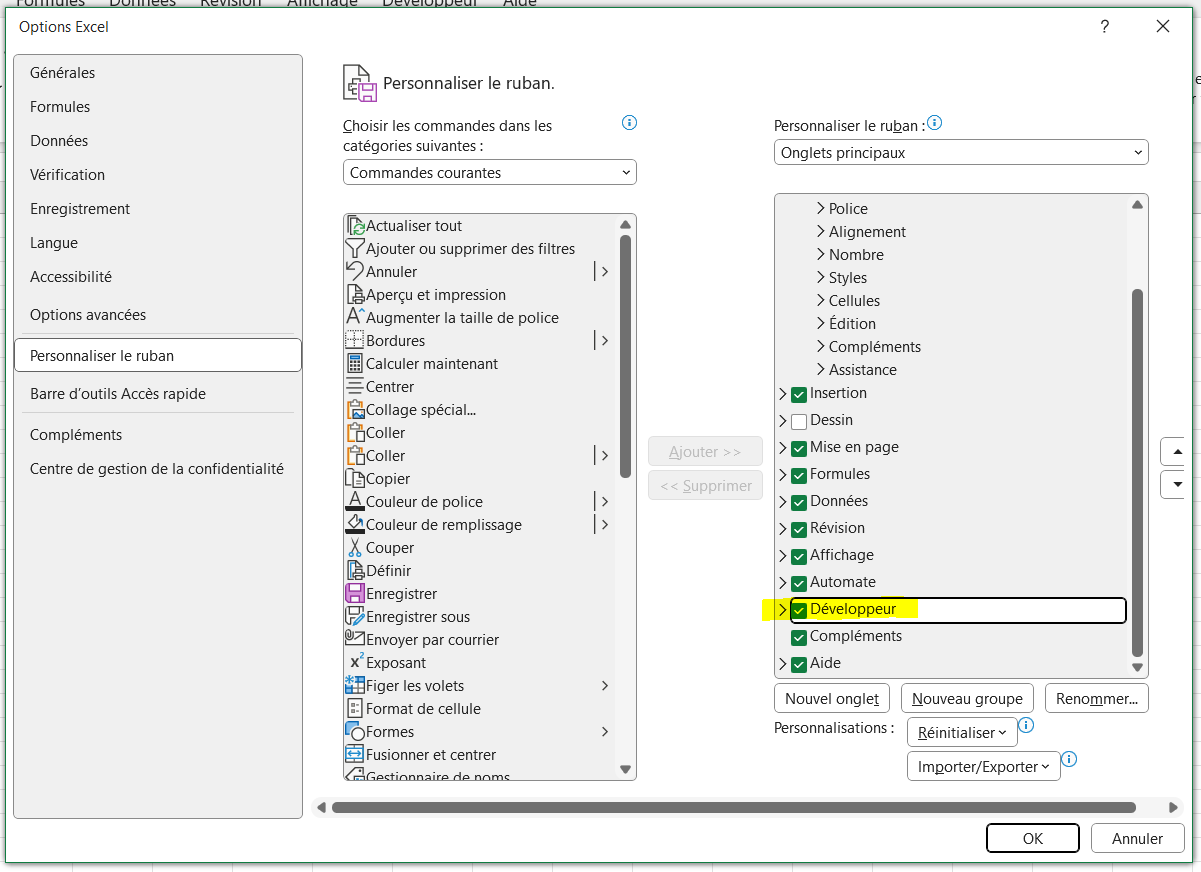Select the Fusionner et centrer icon

pos(355,755)
